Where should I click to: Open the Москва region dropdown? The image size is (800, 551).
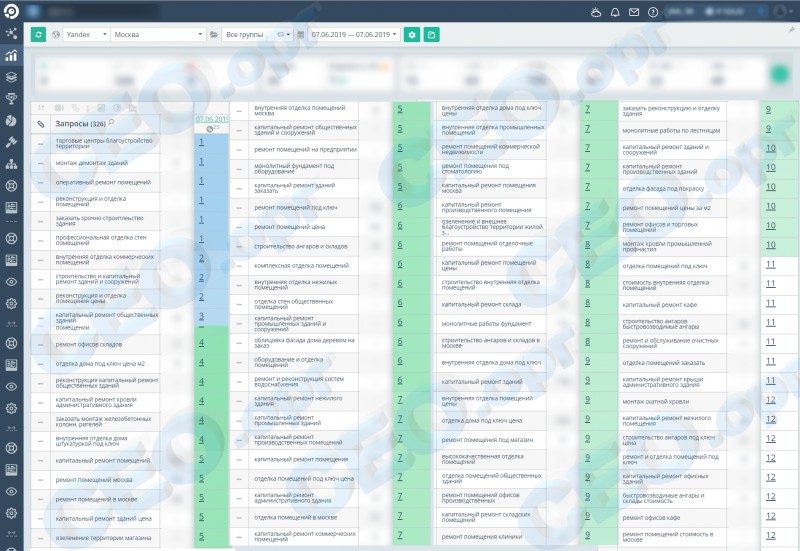click(x=158, y=34)
